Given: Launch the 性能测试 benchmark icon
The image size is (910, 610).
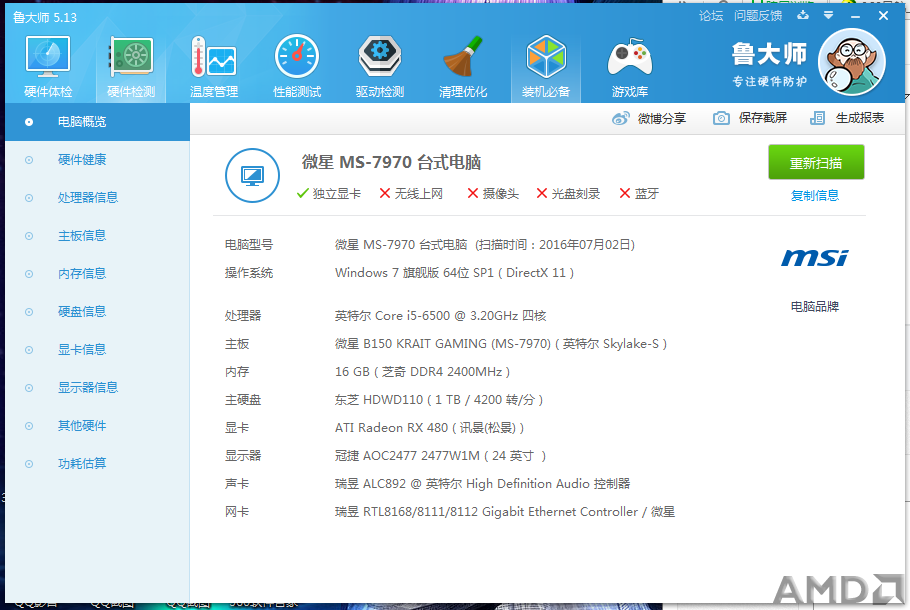Looking at the screenshot, I should pos(297,67).
